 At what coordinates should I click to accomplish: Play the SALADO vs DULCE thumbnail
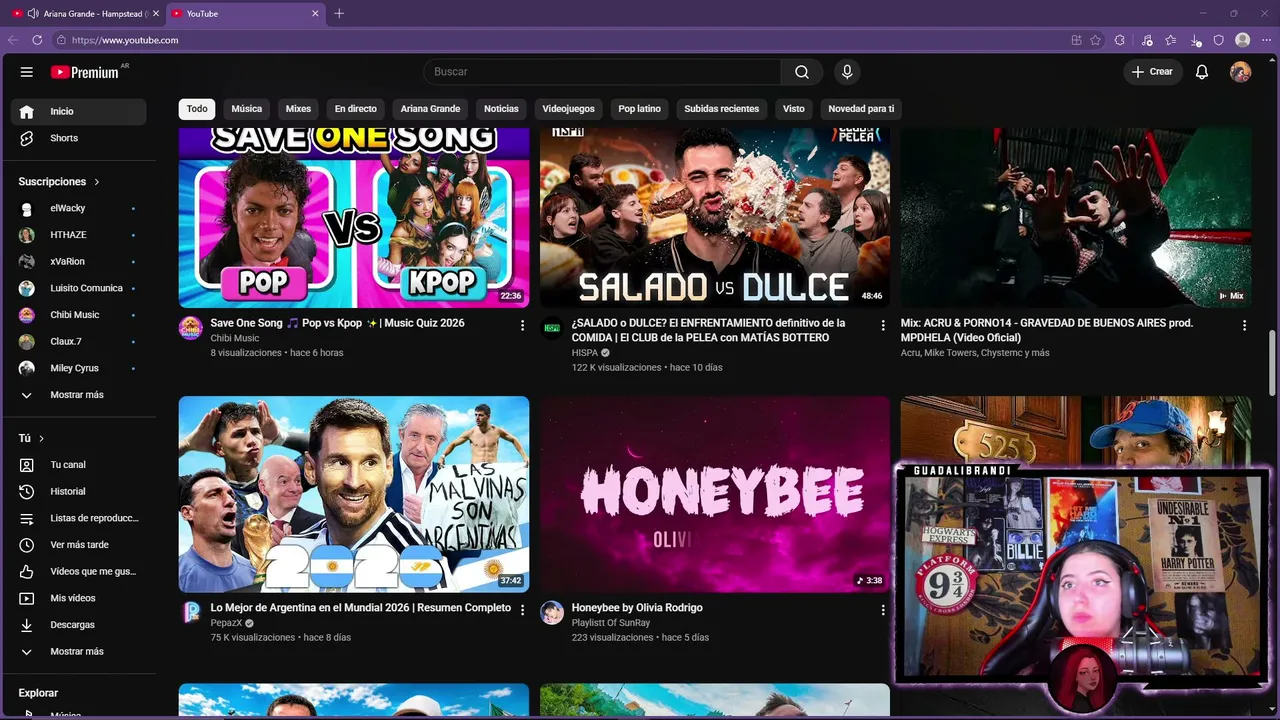(x=715, y=217)
